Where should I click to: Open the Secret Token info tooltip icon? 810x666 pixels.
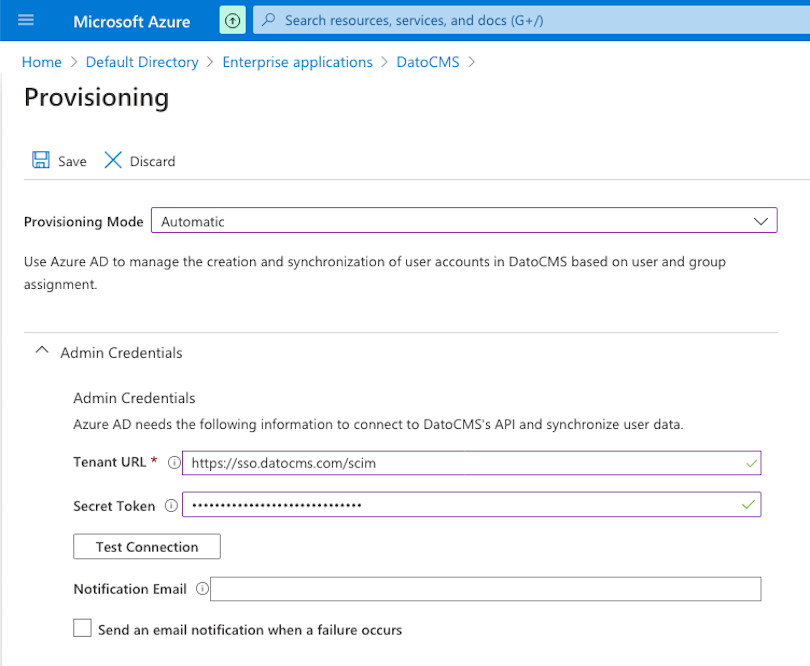pos(172,505)
